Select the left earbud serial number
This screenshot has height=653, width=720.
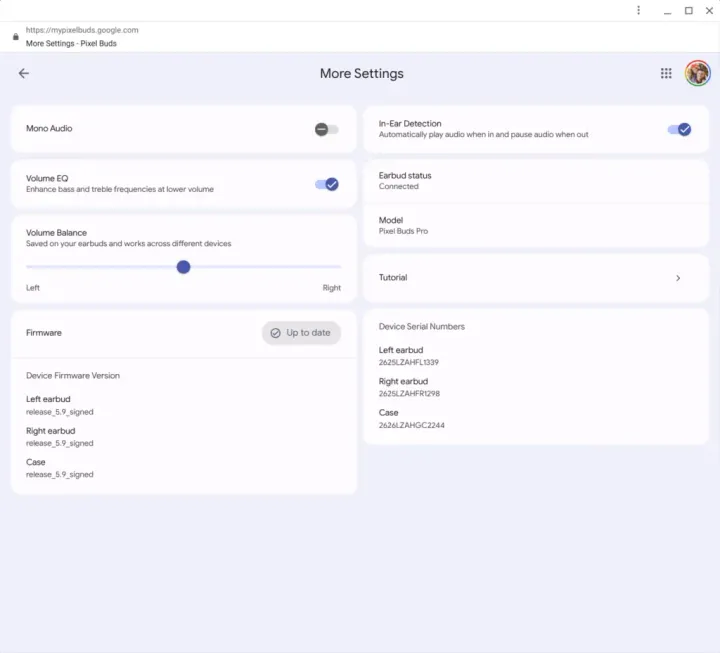click(409, 362)
